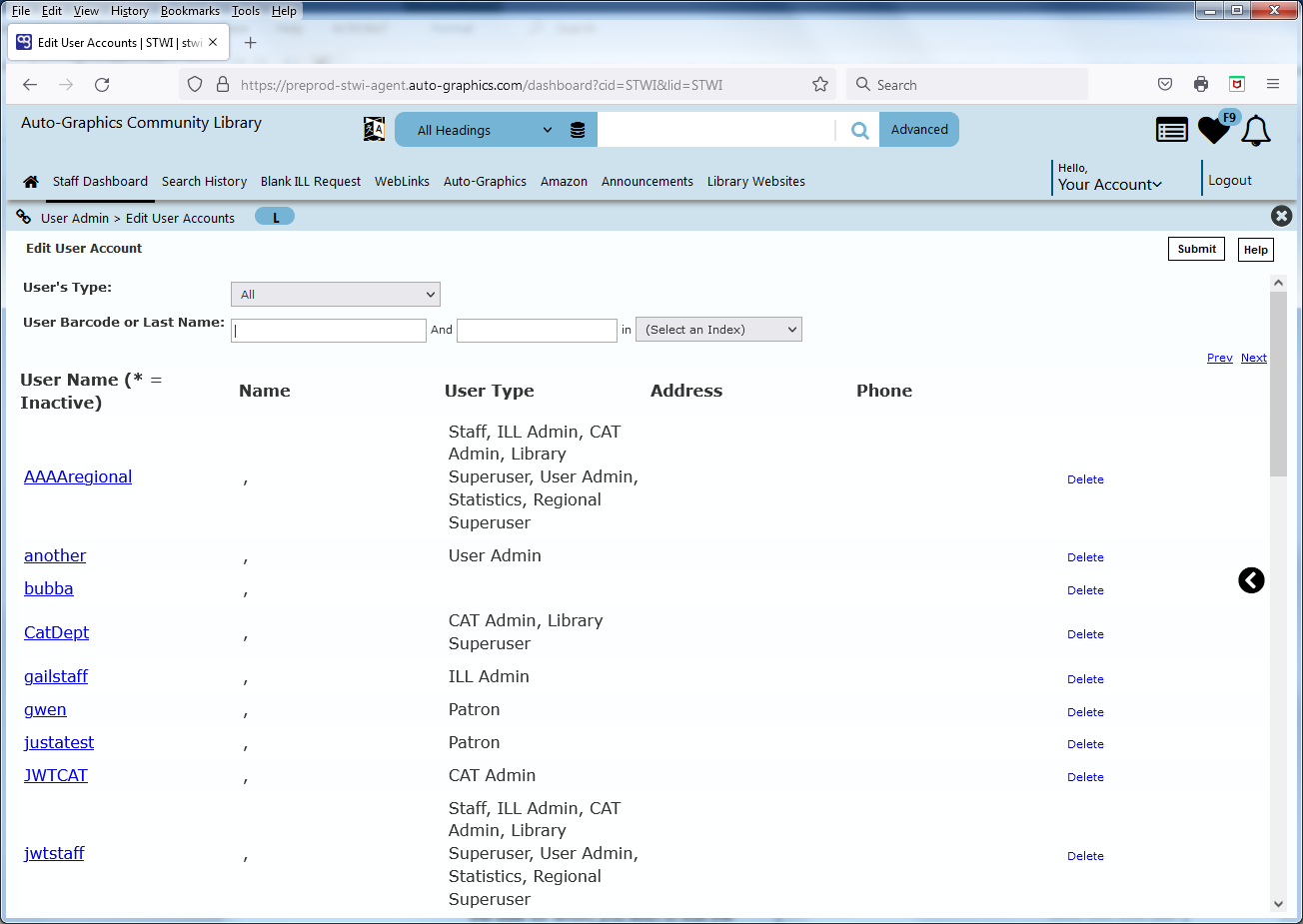
Task: Open the Select an Index dropdown
Action: pyautogui.click(x=718, y=330)
